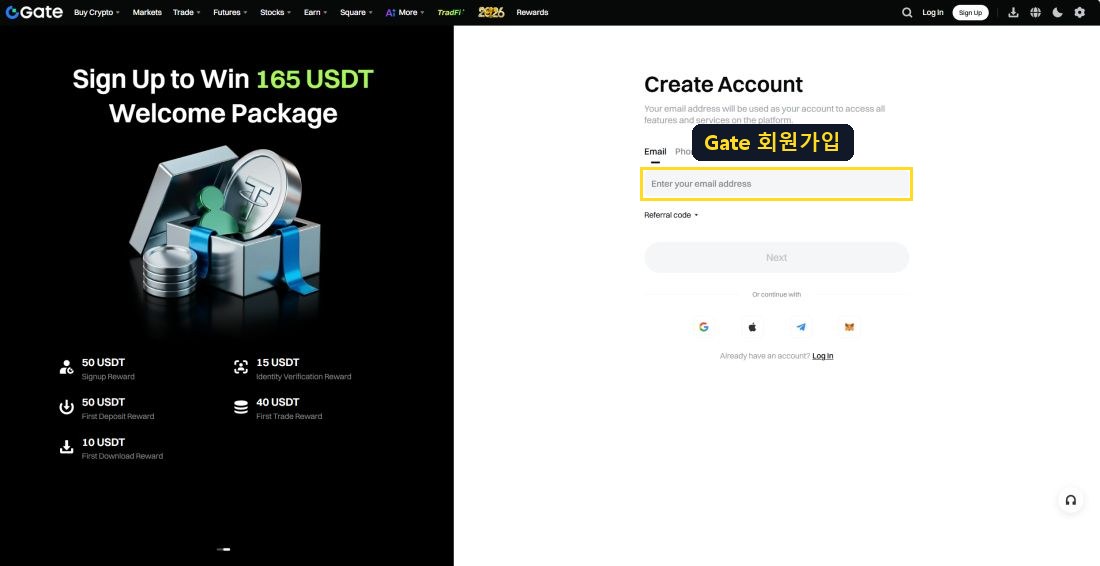Click the '15 USDT' Identity Verification text

(278, 363)
